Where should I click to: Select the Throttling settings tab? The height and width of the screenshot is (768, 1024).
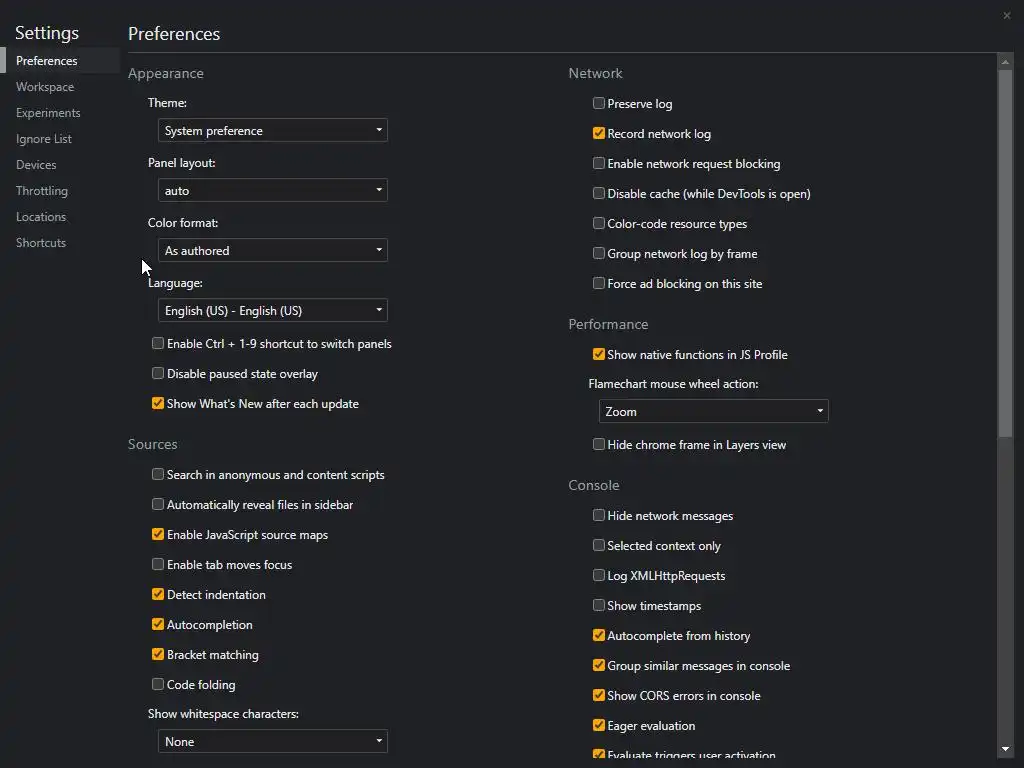pyautogui.click(x=42, y=191)
